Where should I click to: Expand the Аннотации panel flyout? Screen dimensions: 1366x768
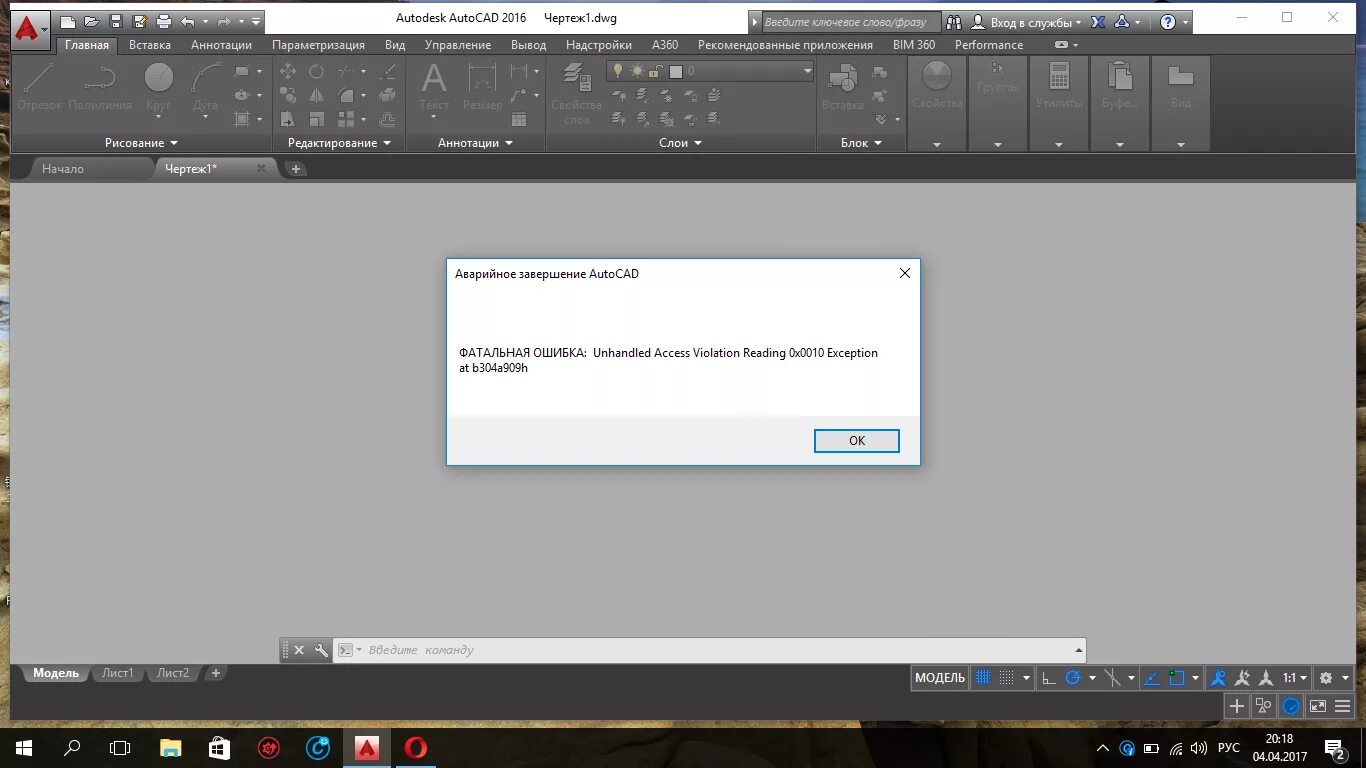tap(475, 143)
